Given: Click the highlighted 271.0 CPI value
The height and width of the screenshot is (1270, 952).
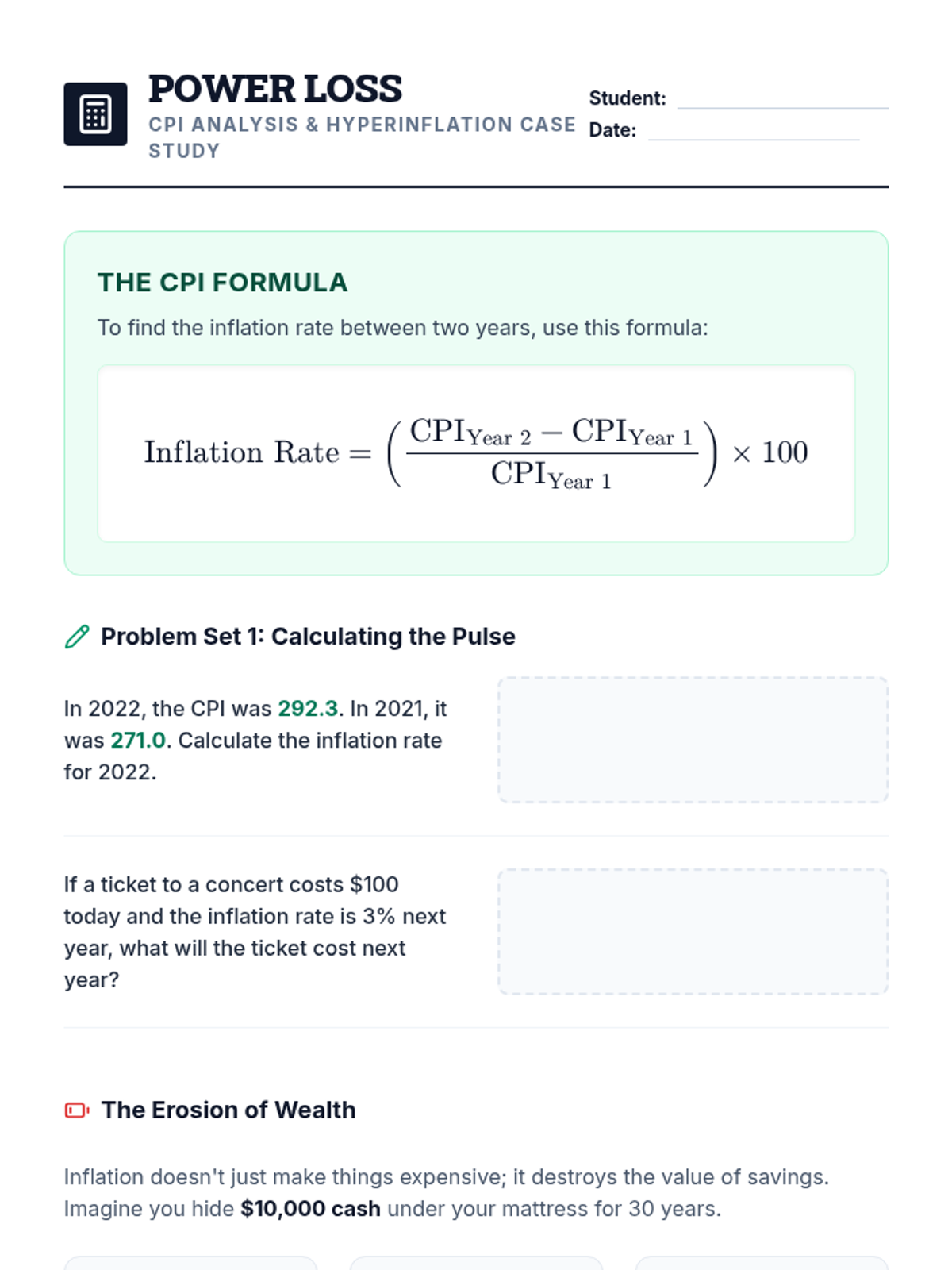Looking at the screenshot, I should pos(138,740).
